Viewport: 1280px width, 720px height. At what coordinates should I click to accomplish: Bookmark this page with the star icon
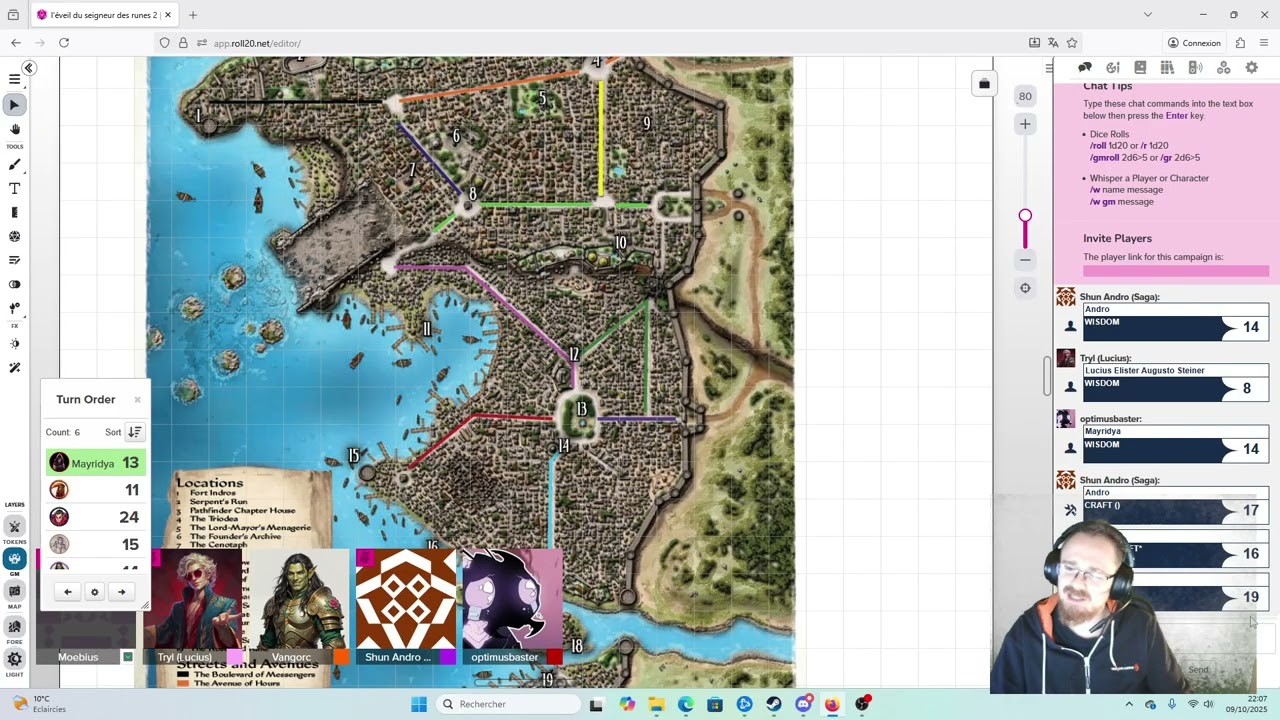click(x=1072, y=43)
